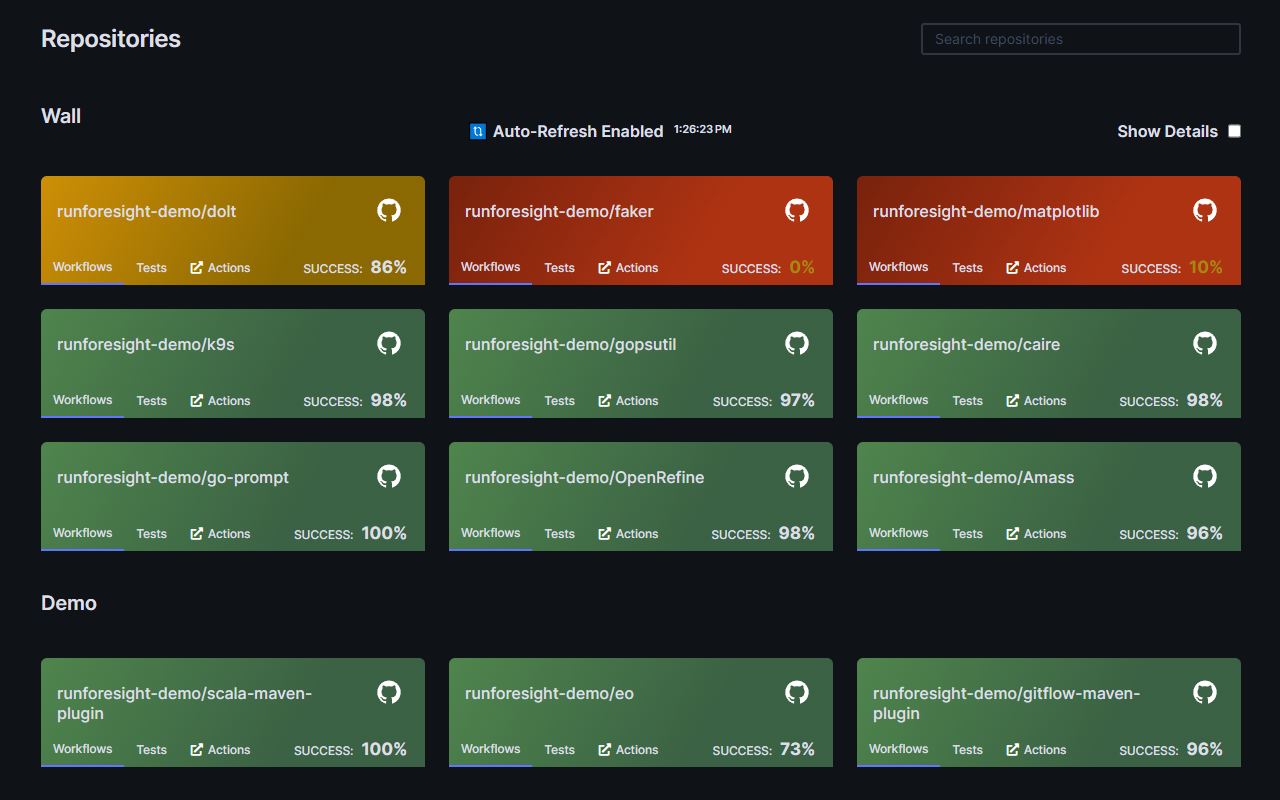Click the external-link icon beside Actions on dolt

196,267
